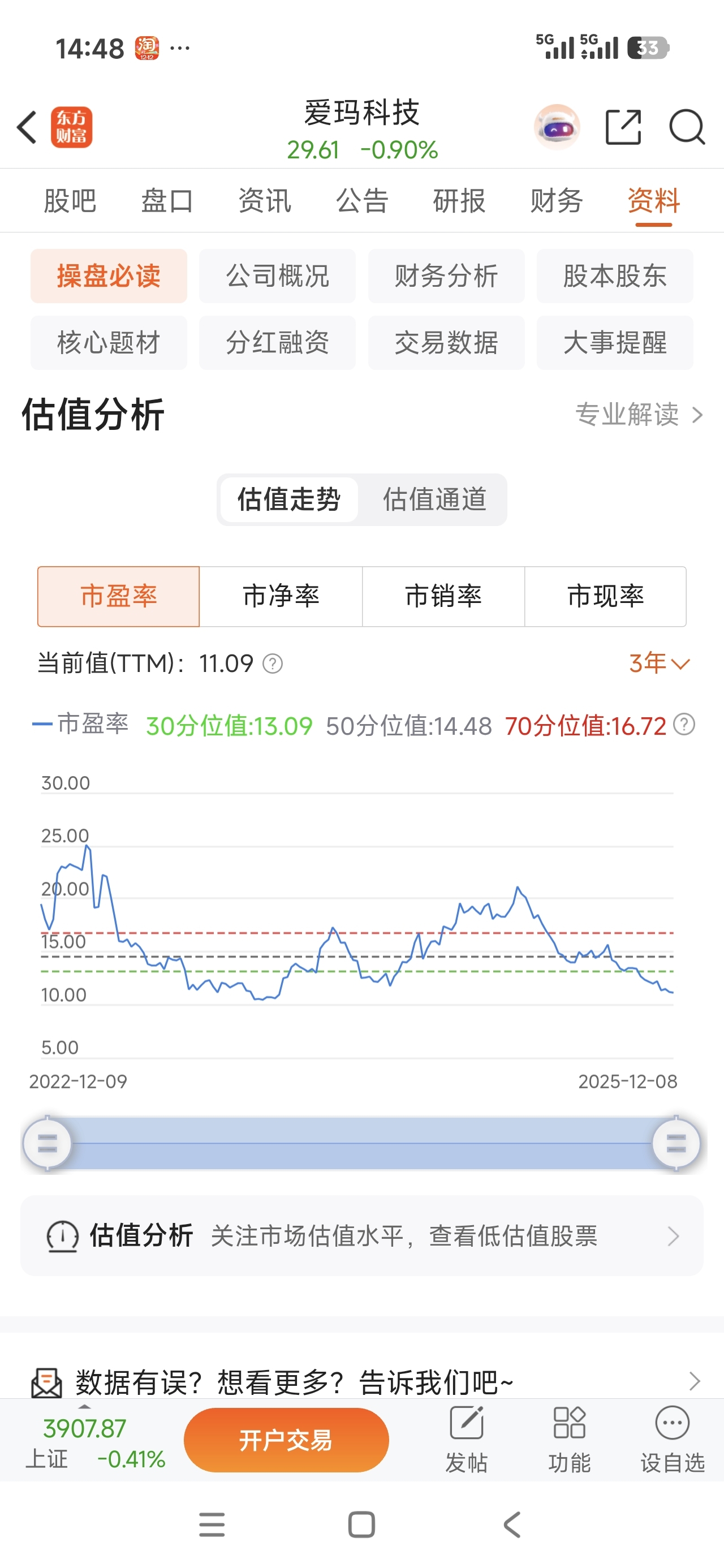This screenshot has width=724, height=1568.
Task: Tap help icon next to 当前值(TTM)
Action: pyautogui.click(x=272, y=664)
